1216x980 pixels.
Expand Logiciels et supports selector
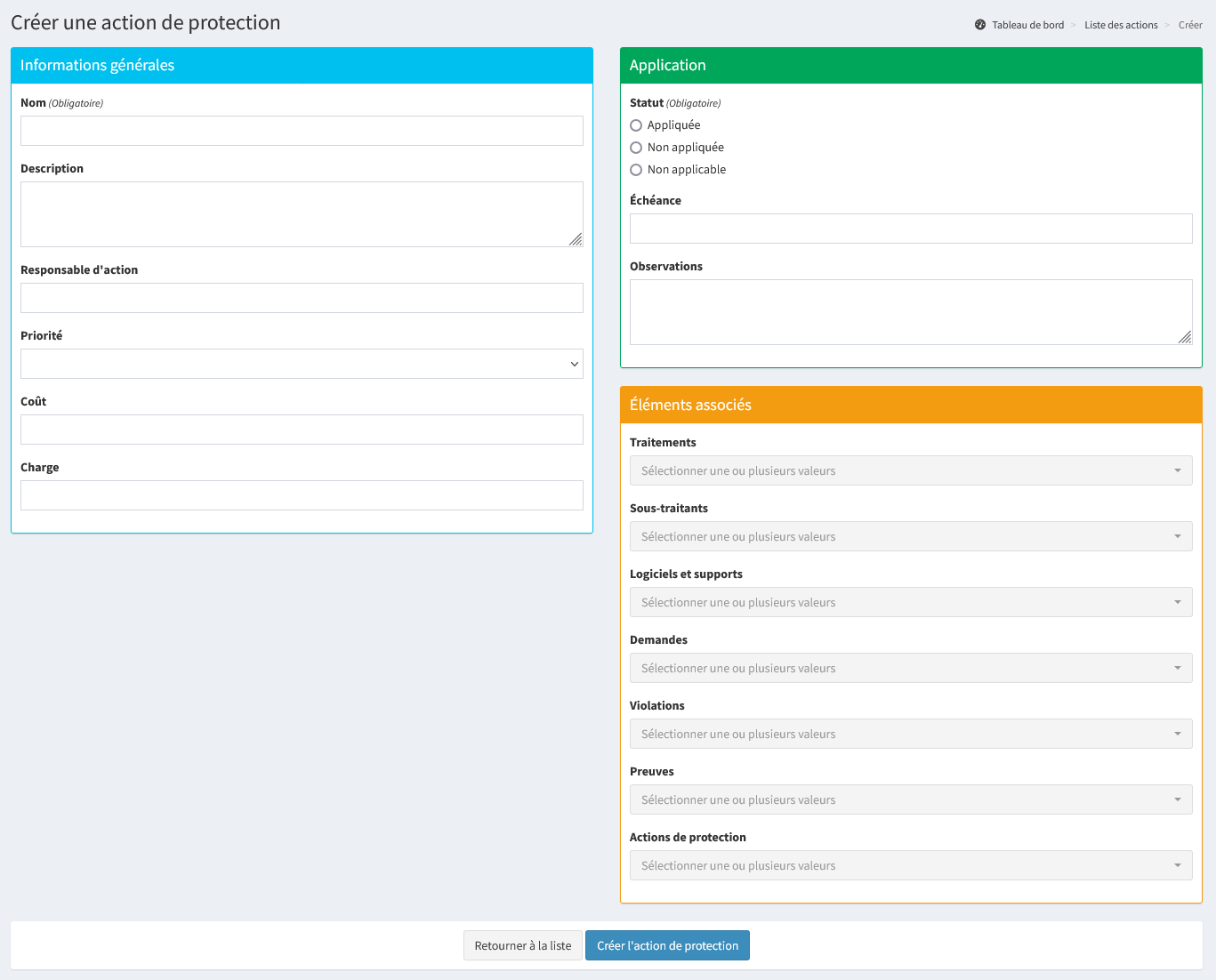910,602
